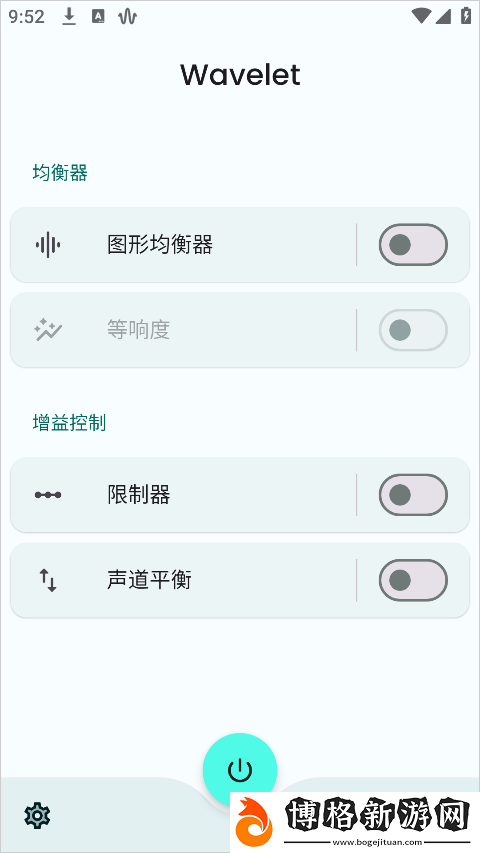Tap the 声道平衡 up-down arrows icon

48,580
